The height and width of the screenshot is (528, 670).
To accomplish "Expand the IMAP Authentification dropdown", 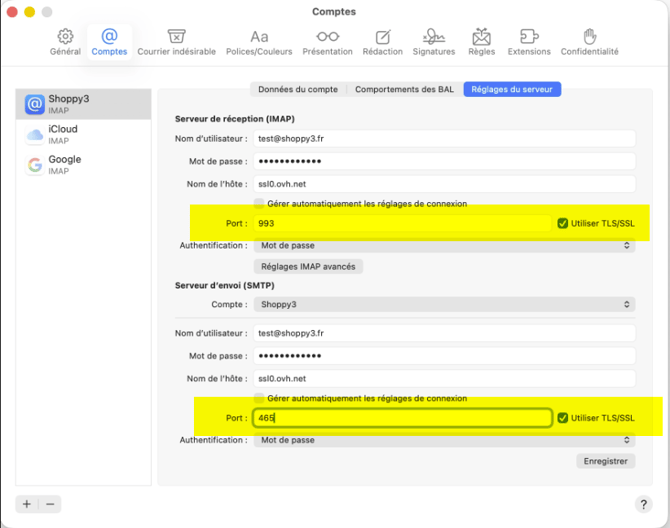I will click(x=444, y=245).
